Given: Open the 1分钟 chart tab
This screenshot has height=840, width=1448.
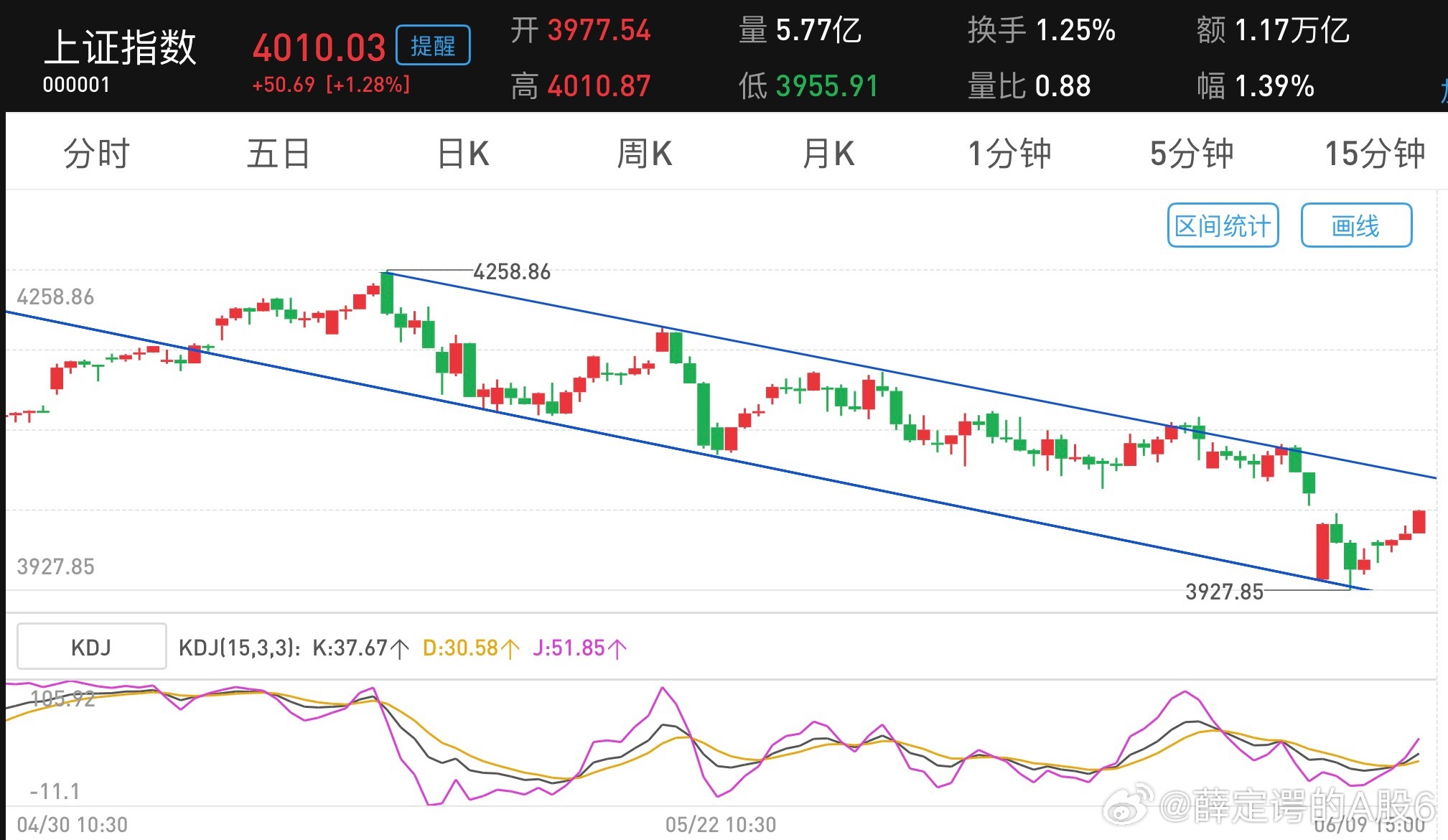Looking at the screenshot, I should 1009,154.
